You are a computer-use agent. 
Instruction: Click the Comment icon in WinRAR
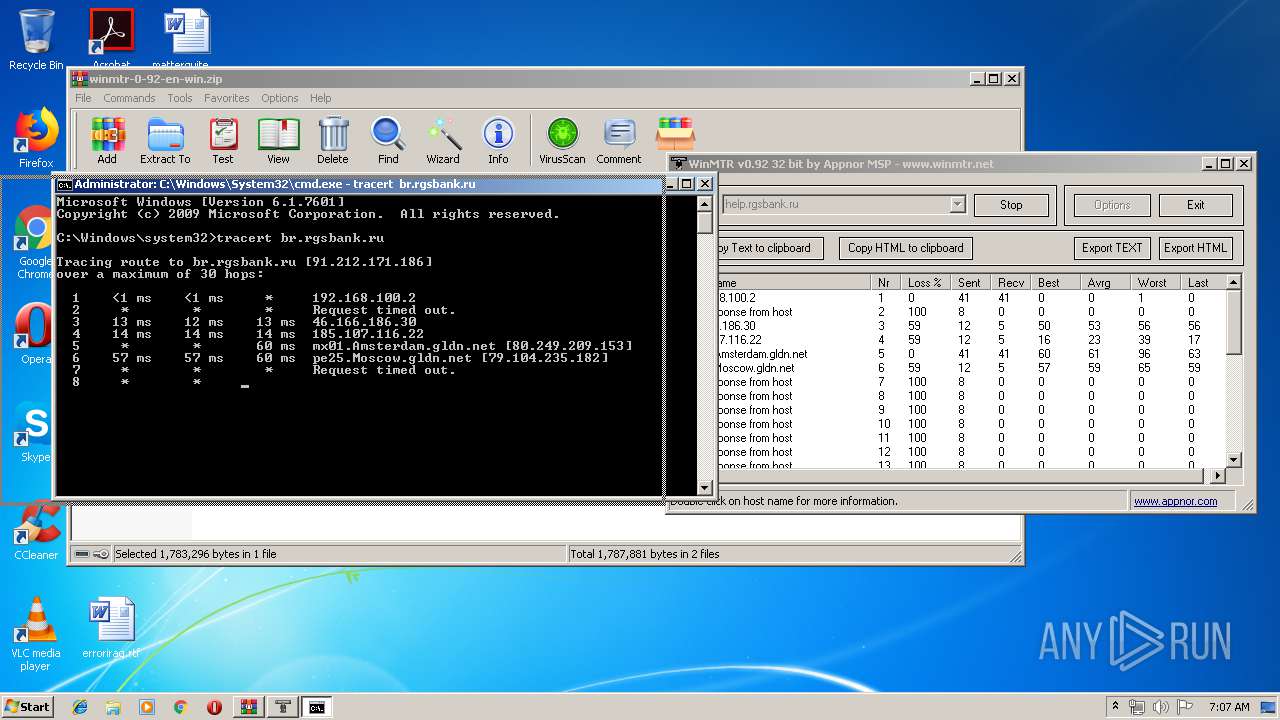click(619, 141)
